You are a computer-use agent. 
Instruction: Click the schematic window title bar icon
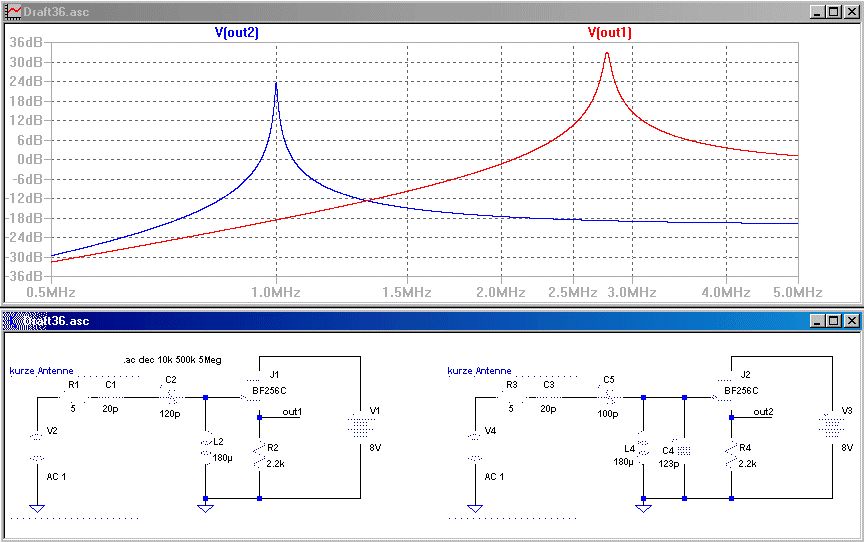pos(13,321)
